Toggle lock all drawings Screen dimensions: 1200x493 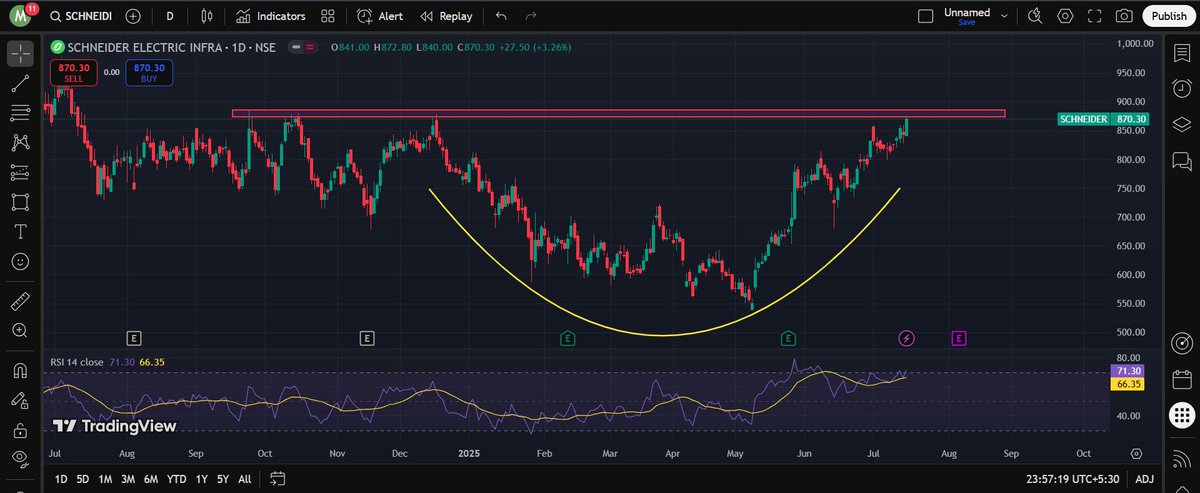pyautogui.click(x=19, y=430)
